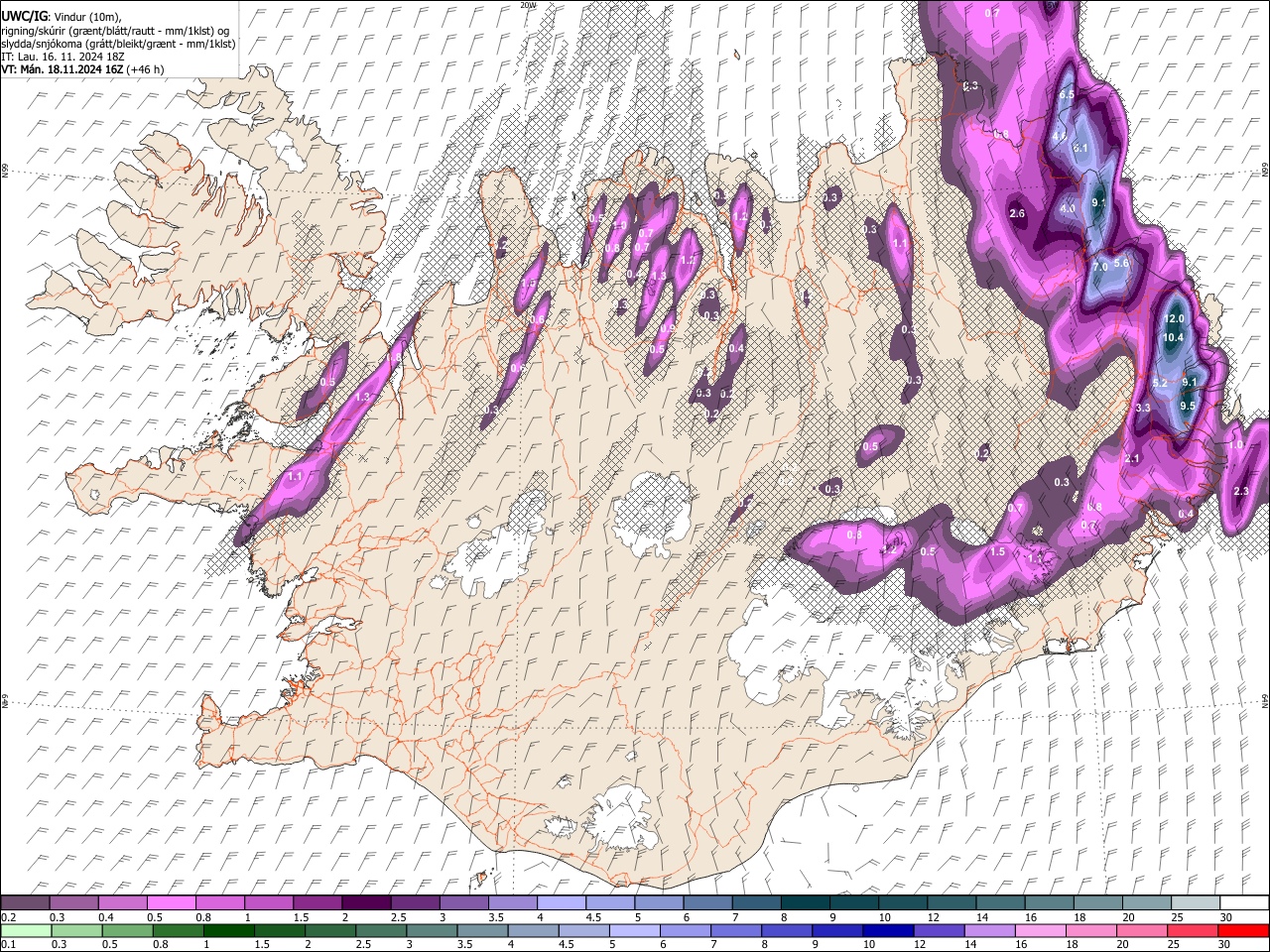The image size is (1270, 952).
Task: Select the '2.6' value in dark purple area
Action: 1017,213
